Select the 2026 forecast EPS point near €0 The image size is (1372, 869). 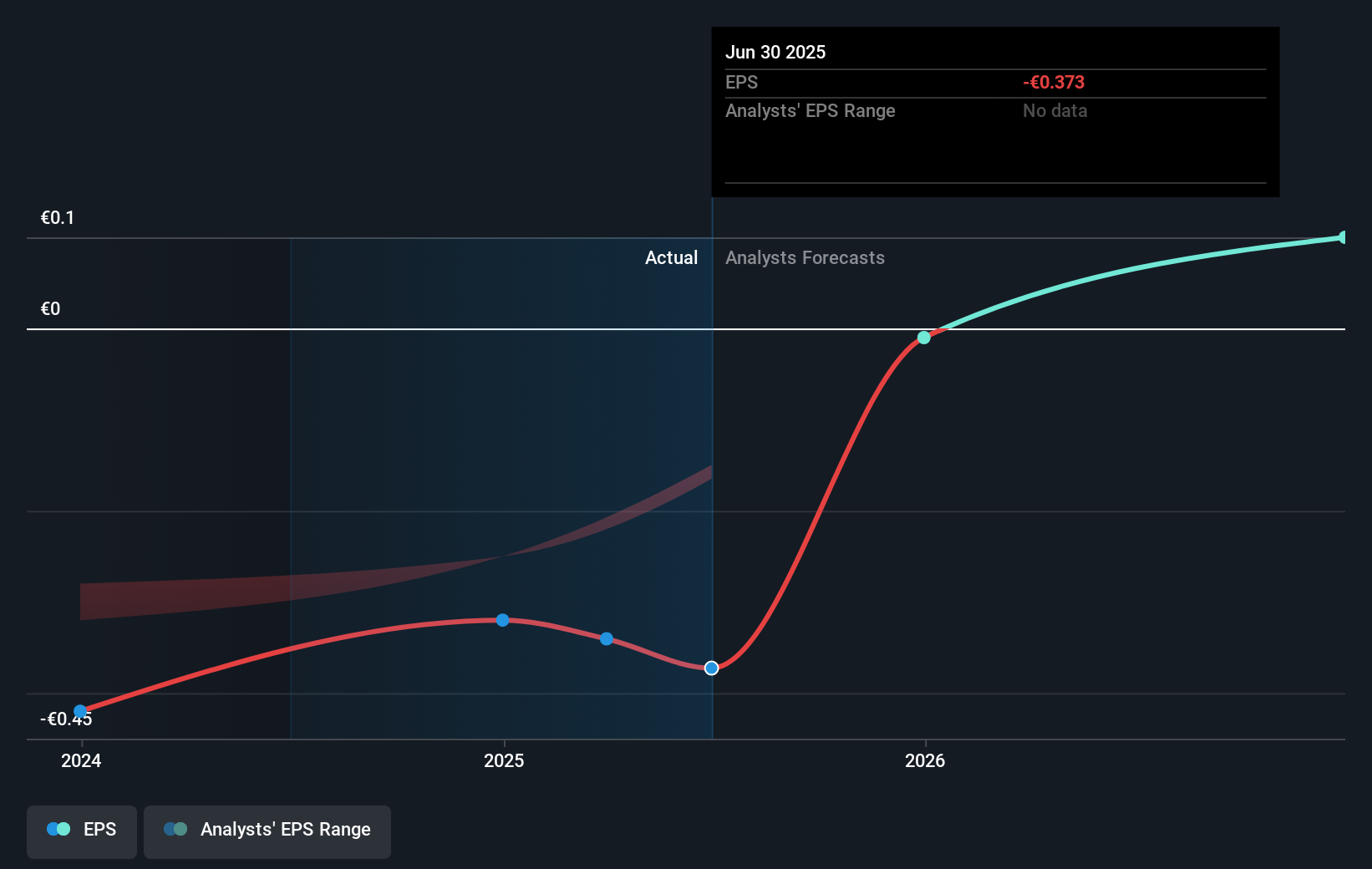point(923,338)
